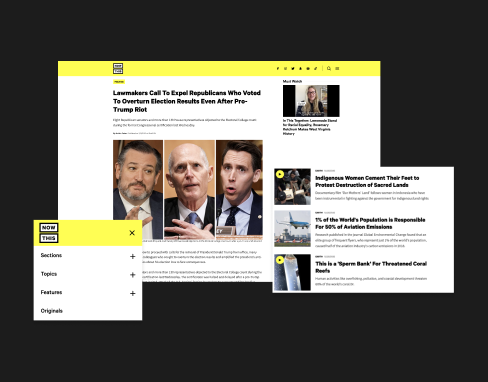Click the three-senator article hero image
Screen dimensions: 488x382
click(x=188, y=189)
